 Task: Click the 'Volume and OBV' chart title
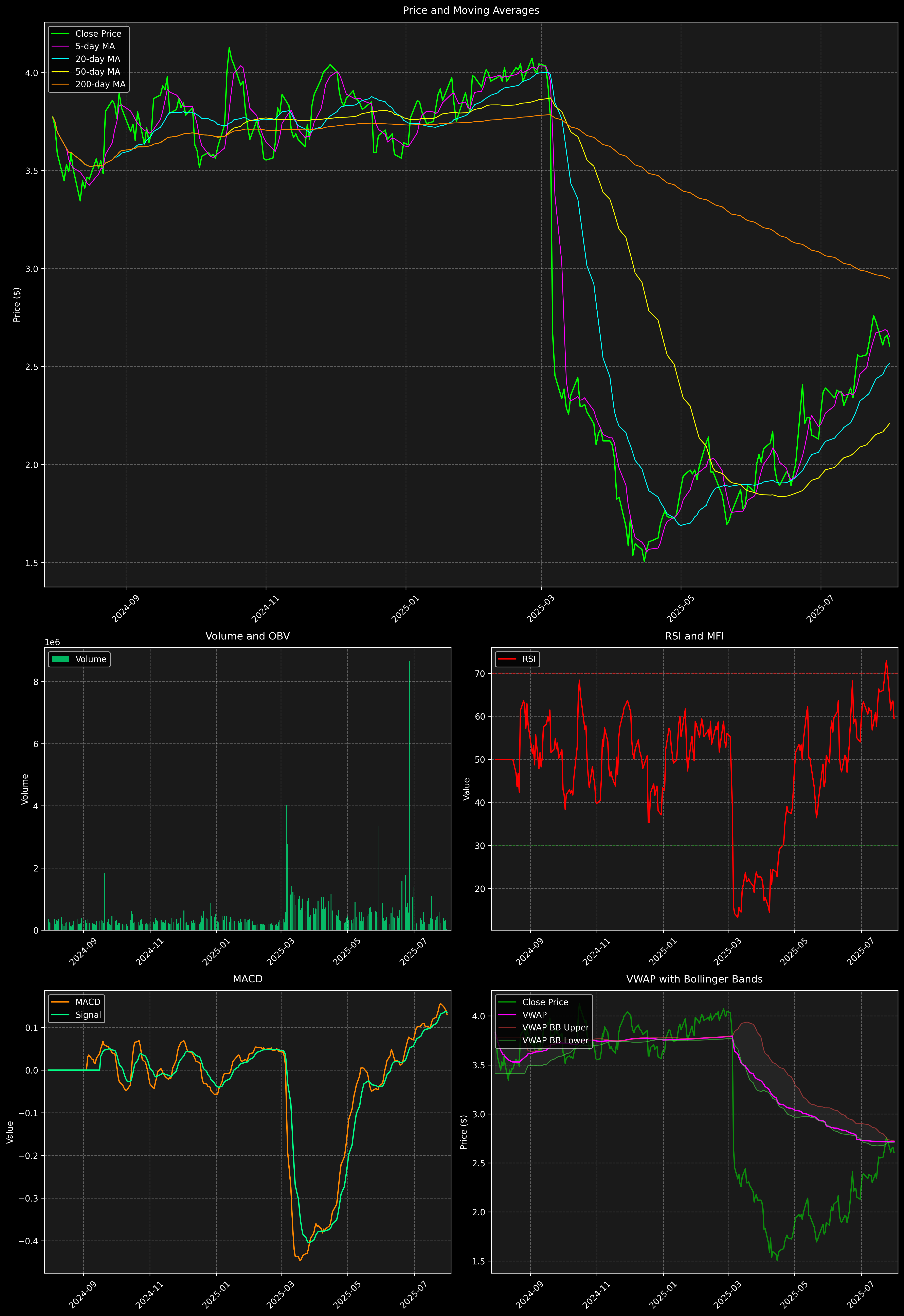click(x=248, y=636)
